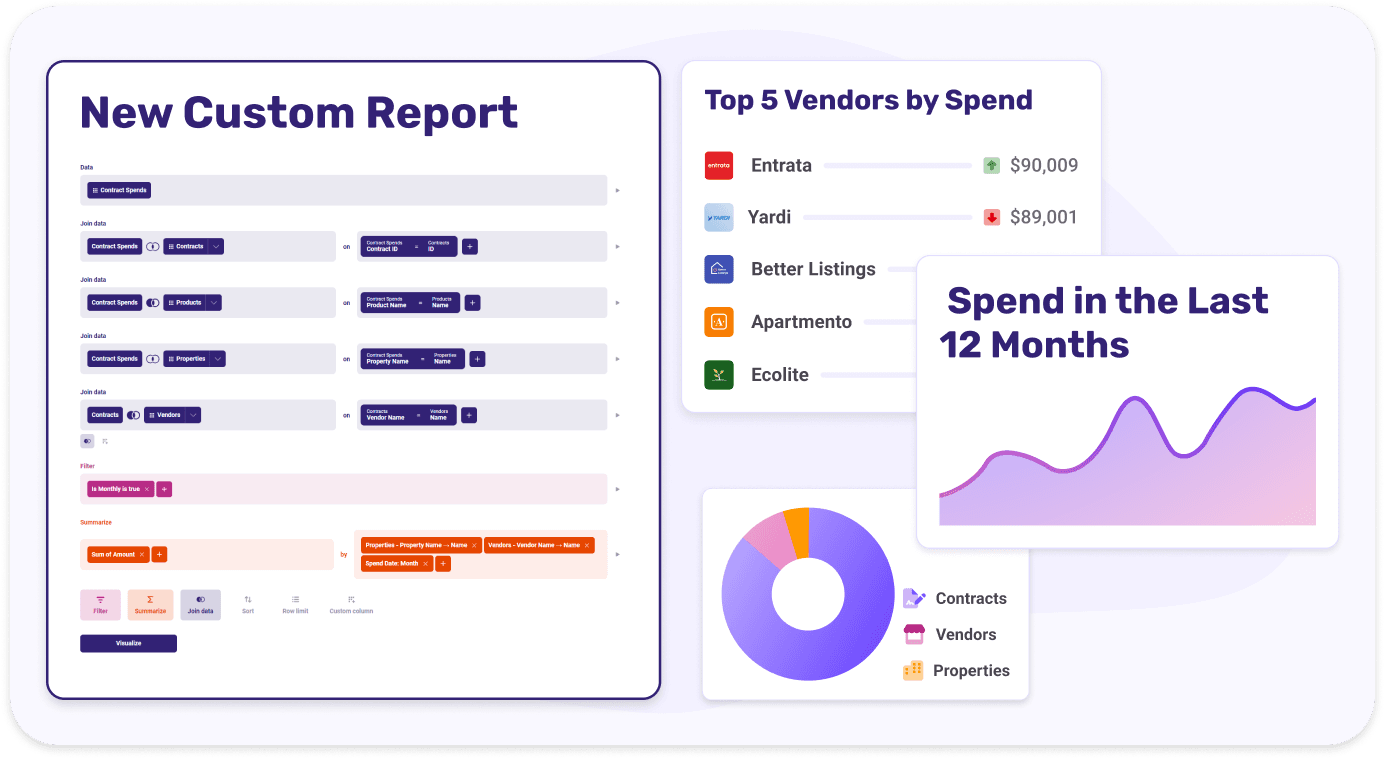Add condition after Product Name join
1385x759 pixels.
[x=473, y=302]
